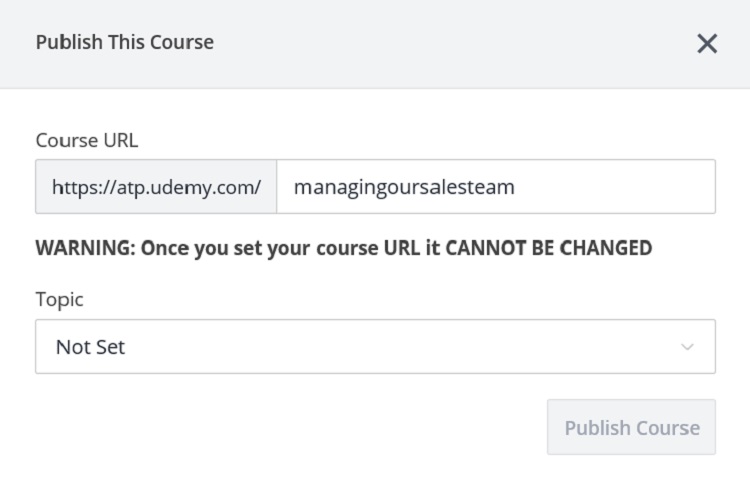This screenshot has height=485, width=750.
Task: Expand the Topic combo box list
Action: pyautogui.click(x=375, y=347)
